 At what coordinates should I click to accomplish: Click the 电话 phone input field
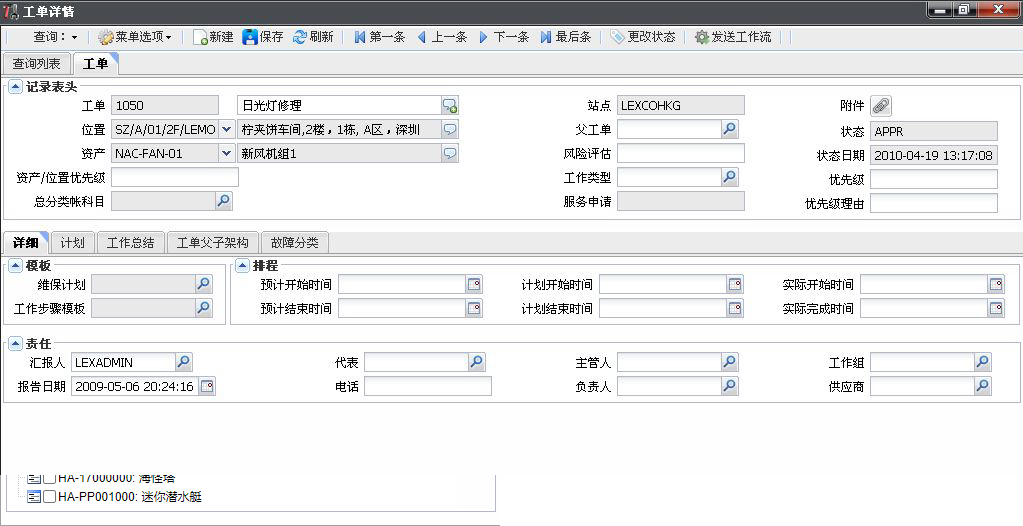[427, 386]
